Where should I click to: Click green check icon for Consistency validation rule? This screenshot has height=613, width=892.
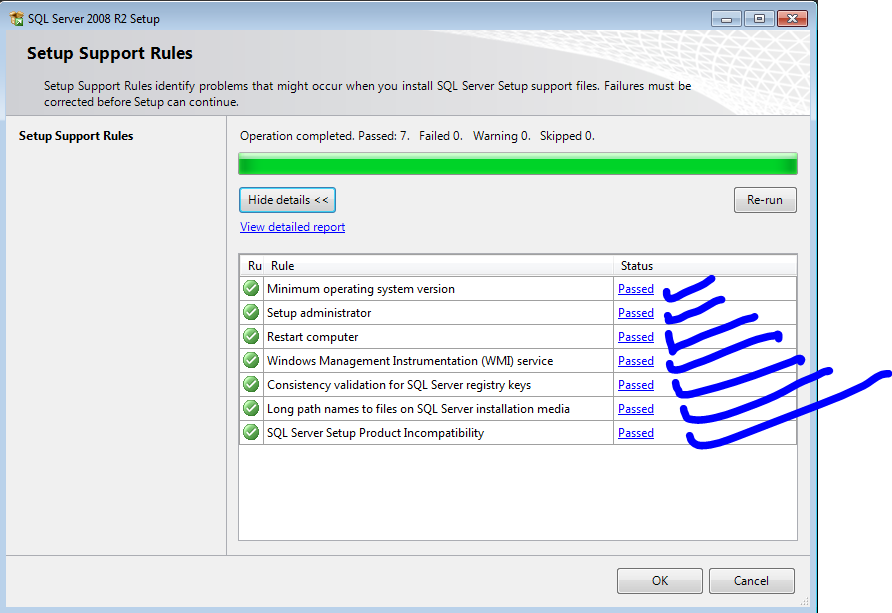[x=251, y=384]
